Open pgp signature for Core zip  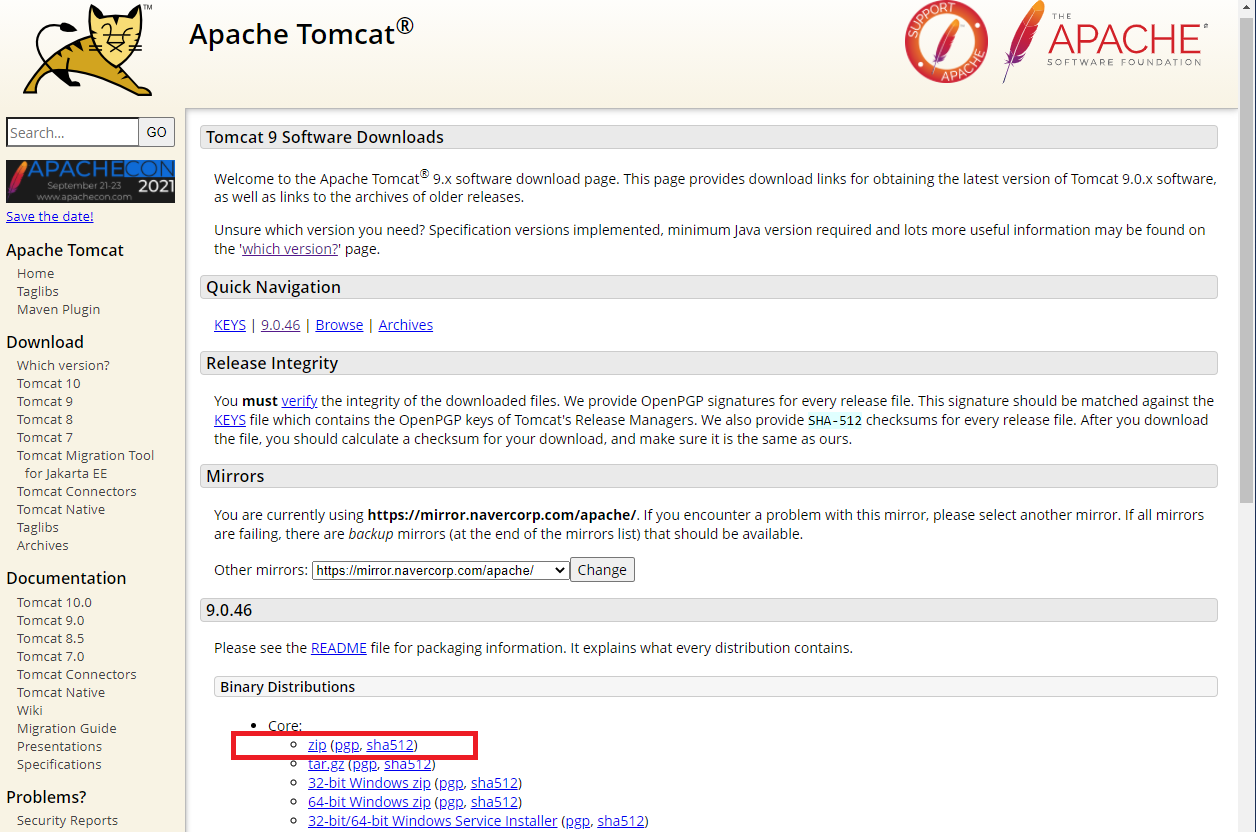(346, 746)
